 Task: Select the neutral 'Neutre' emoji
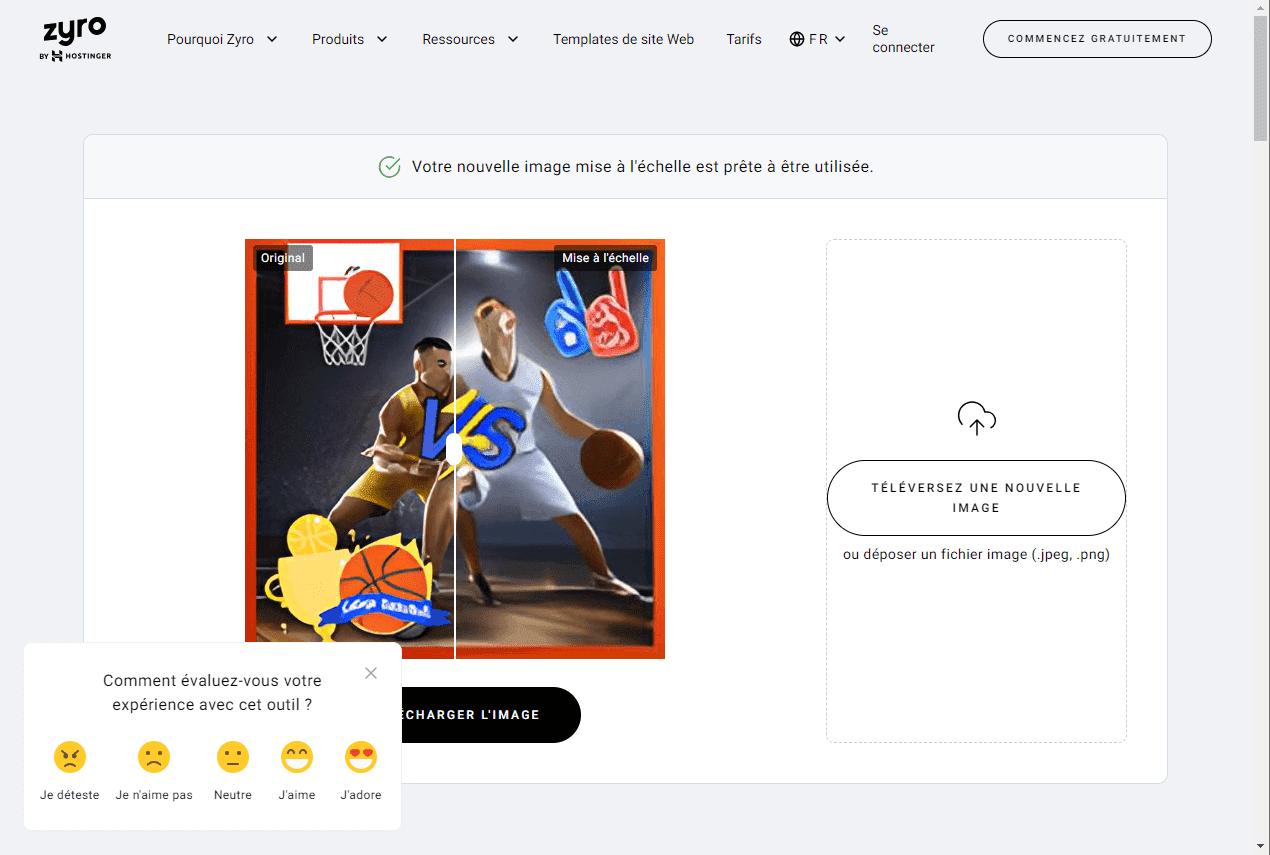[232, 757]
